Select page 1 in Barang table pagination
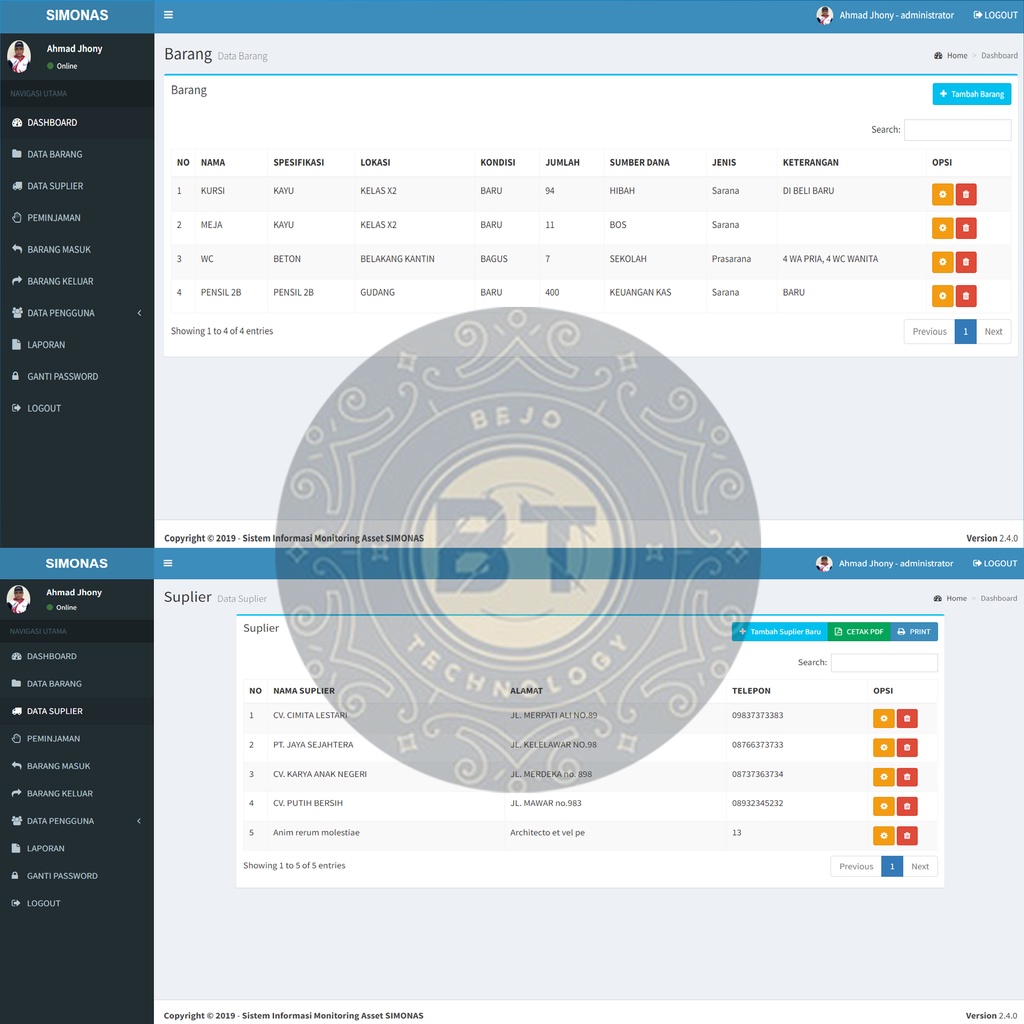The width and height of the screenshot is (1024, 1024). 965,332
